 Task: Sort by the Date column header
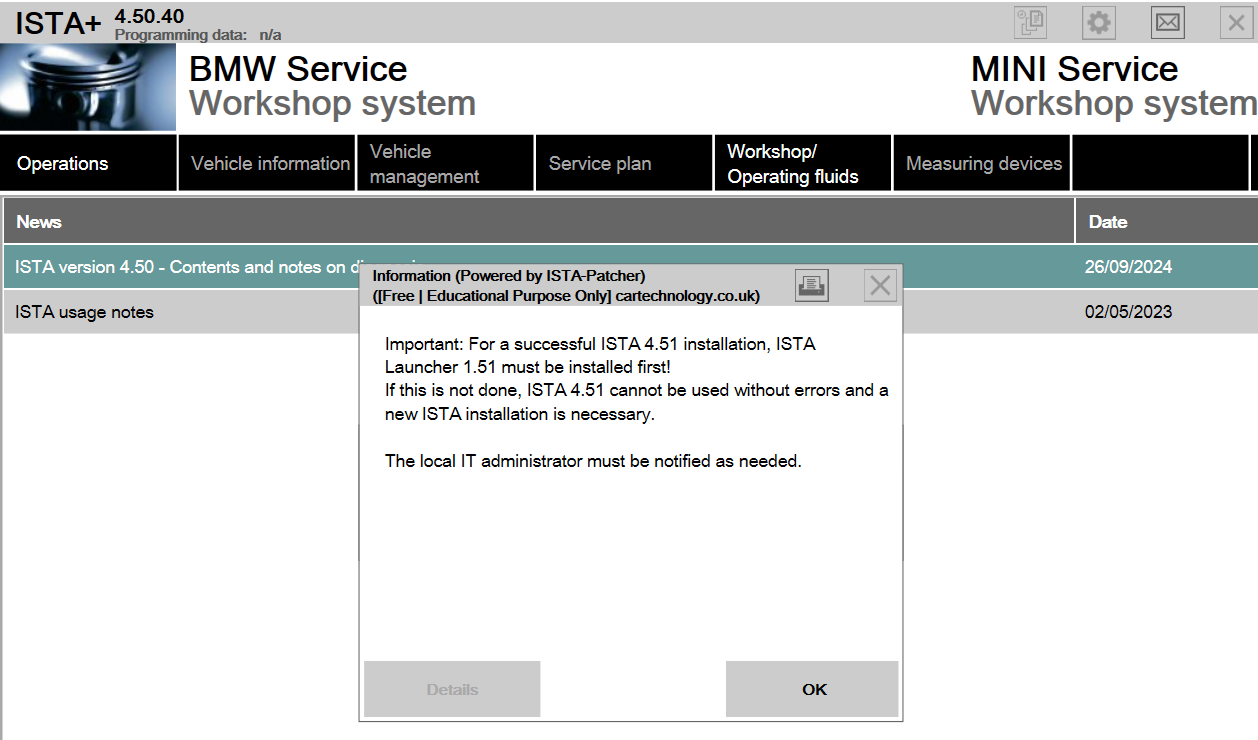[1167, 221]
